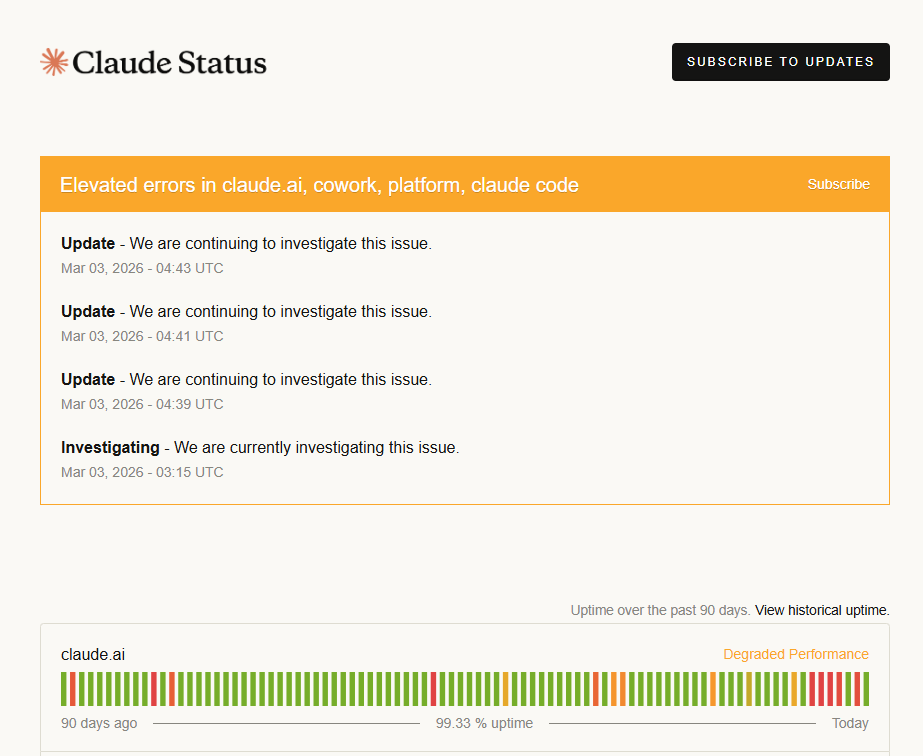
Task: Click the 99.33 % uptime text
Action: [x=484, y=723]
